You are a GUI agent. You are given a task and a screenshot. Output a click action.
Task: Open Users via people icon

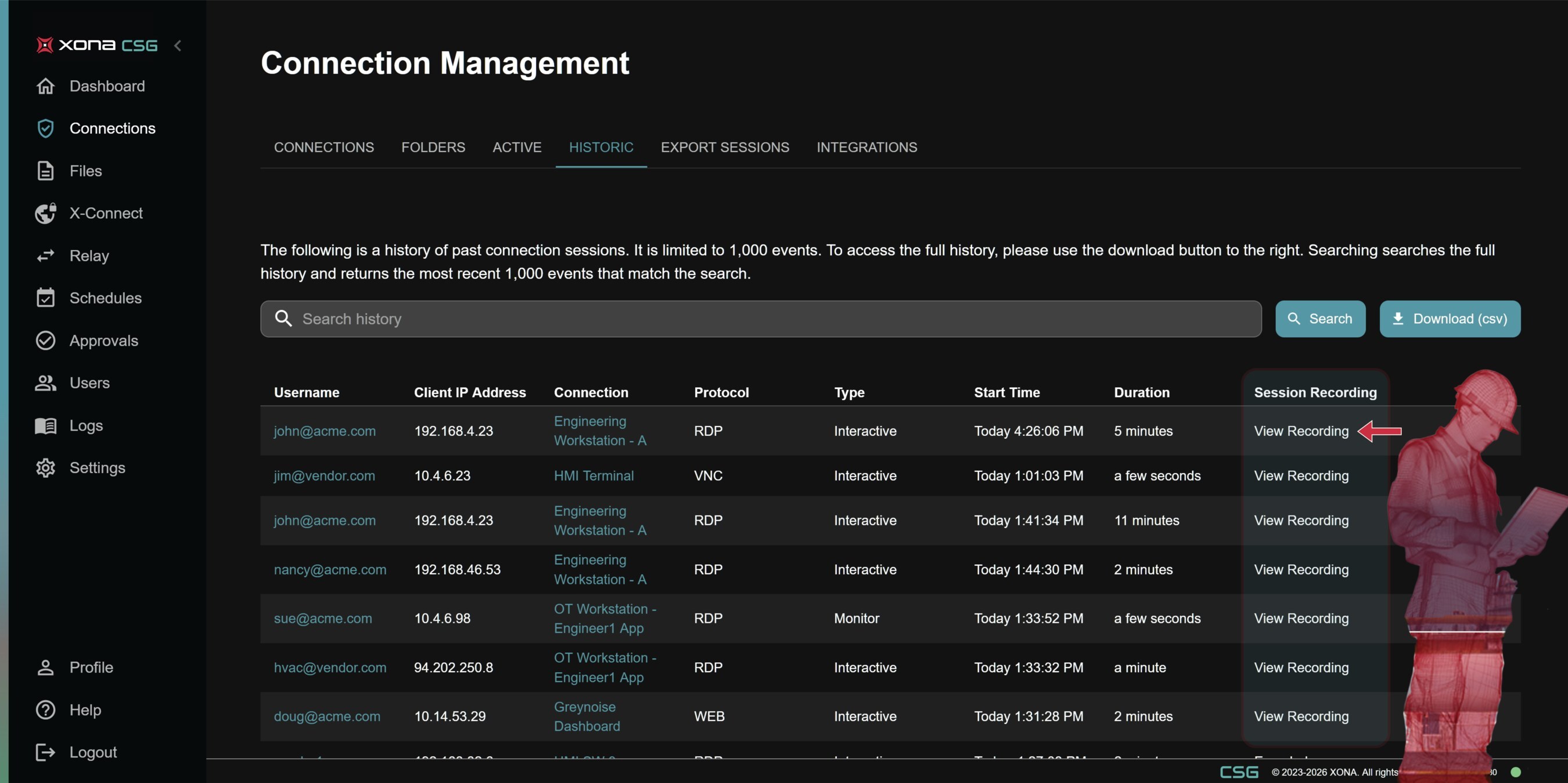[46, 383]
